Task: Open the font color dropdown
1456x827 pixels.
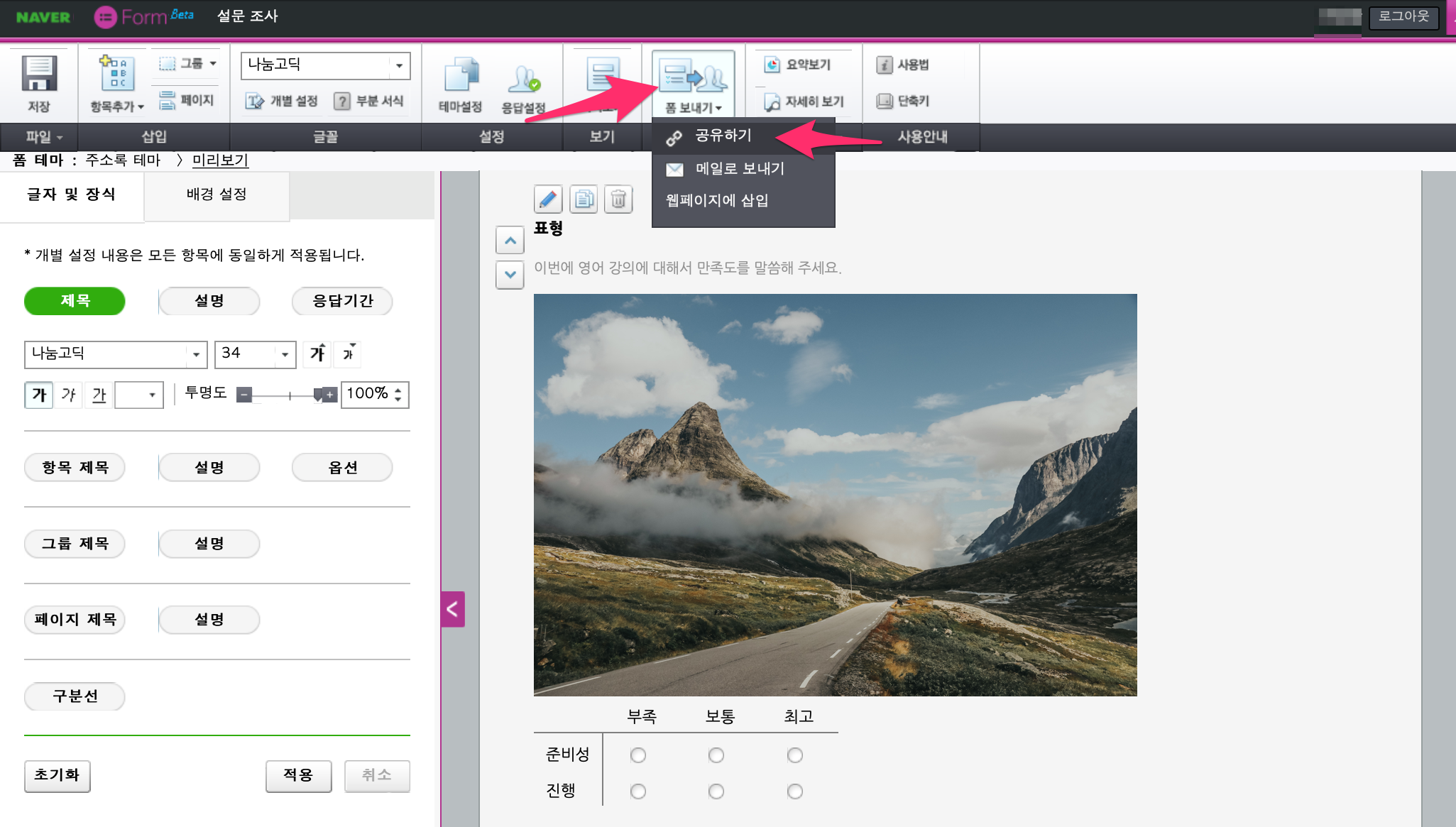Action: coord(139,395)
